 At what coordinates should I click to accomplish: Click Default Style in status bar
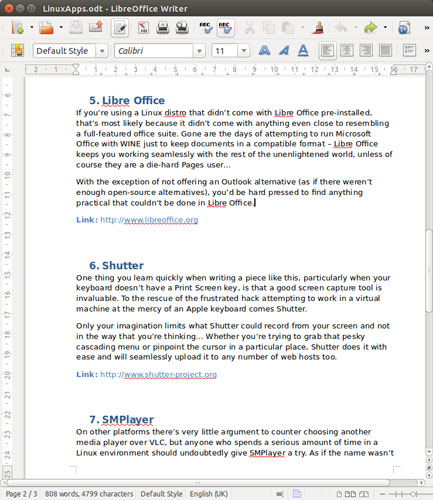coord(161,494)
